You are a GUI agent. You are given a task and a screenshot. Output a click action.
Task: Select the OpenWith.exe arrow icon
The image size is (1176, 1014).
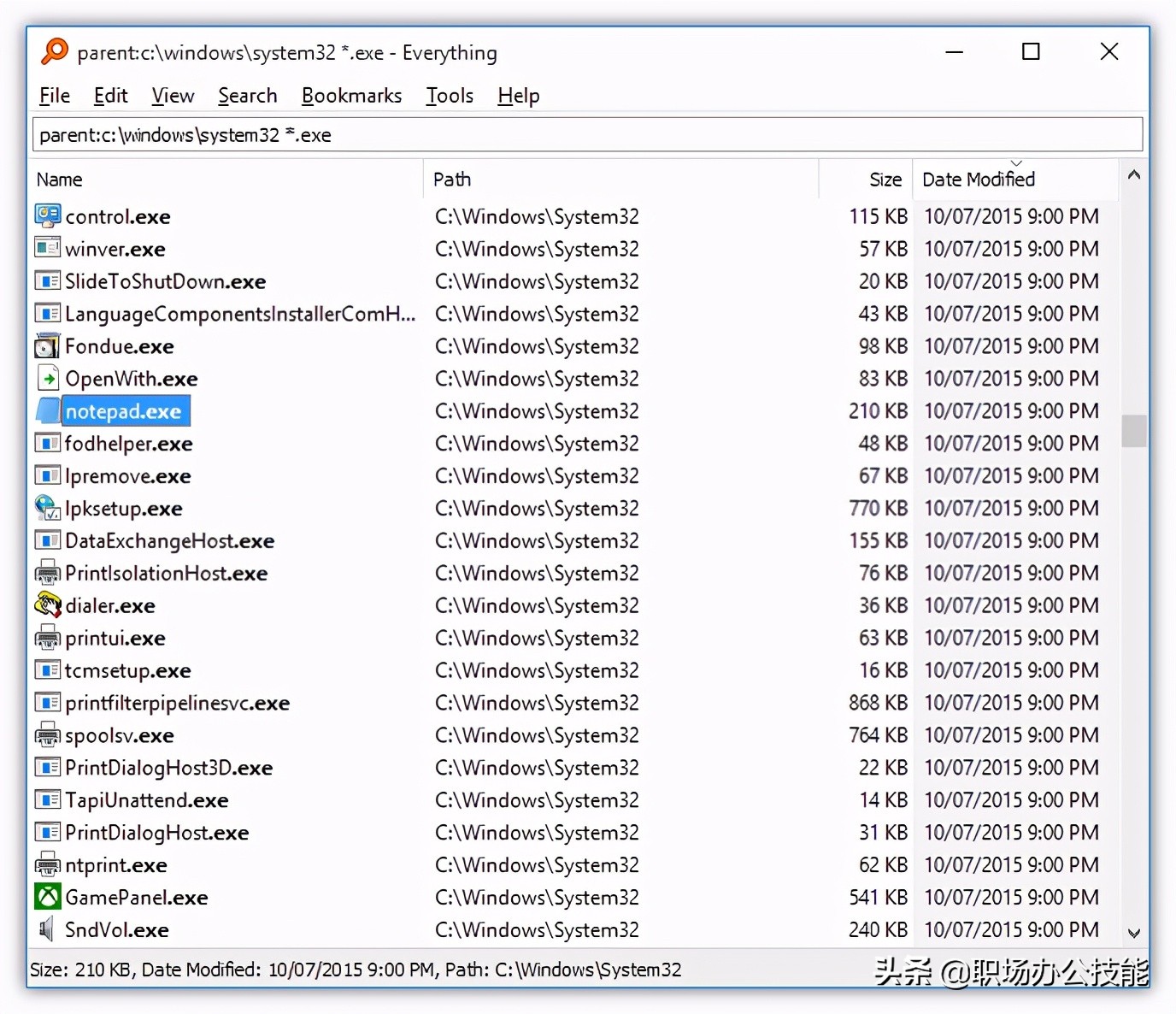pos(47,379)
